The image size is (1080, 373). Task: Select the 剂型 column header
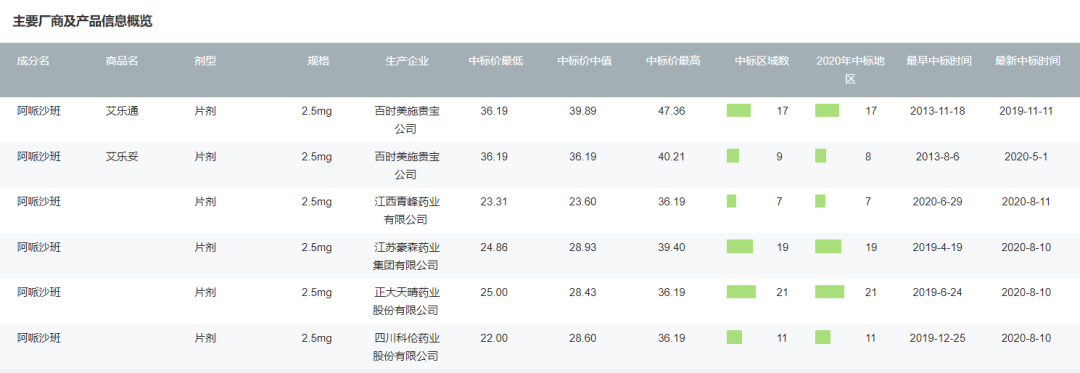point(205,61)
